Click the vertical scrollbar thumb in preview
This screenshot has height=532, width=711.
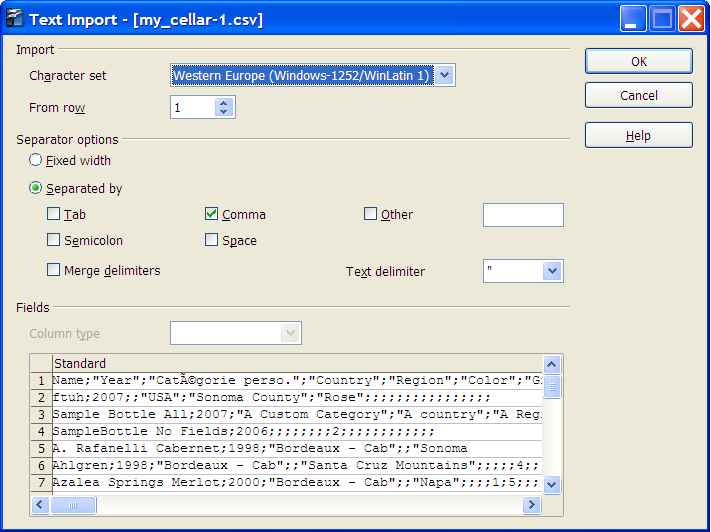[551, 387]
